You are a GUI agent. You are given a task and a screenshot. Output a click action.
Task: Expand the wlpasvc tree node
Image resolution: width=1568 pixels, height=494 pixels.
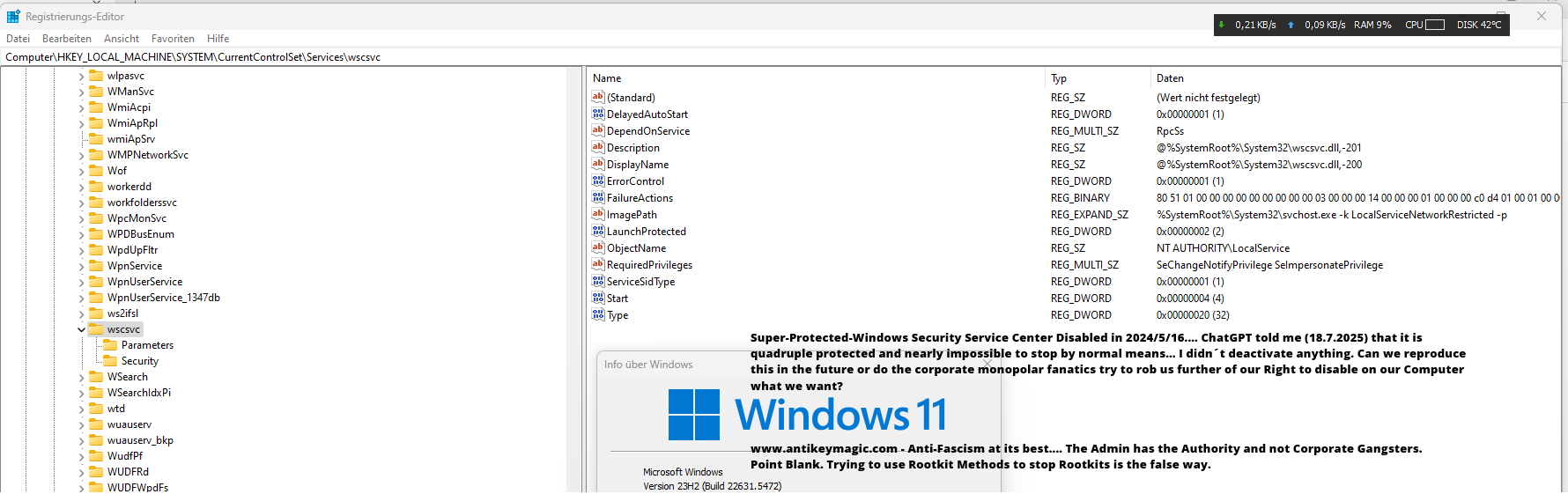point(81,76)
